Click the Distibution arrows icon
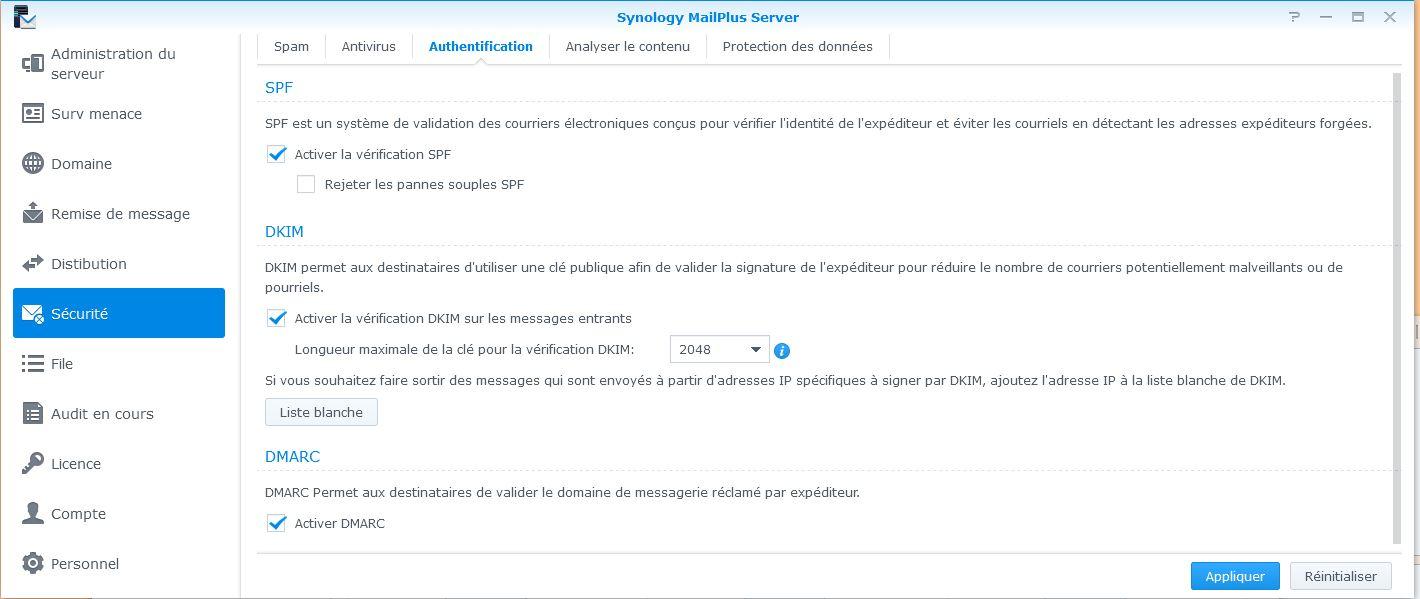Image resolution: width=1420 pixels, height=599 pixels. coord(33,263)
